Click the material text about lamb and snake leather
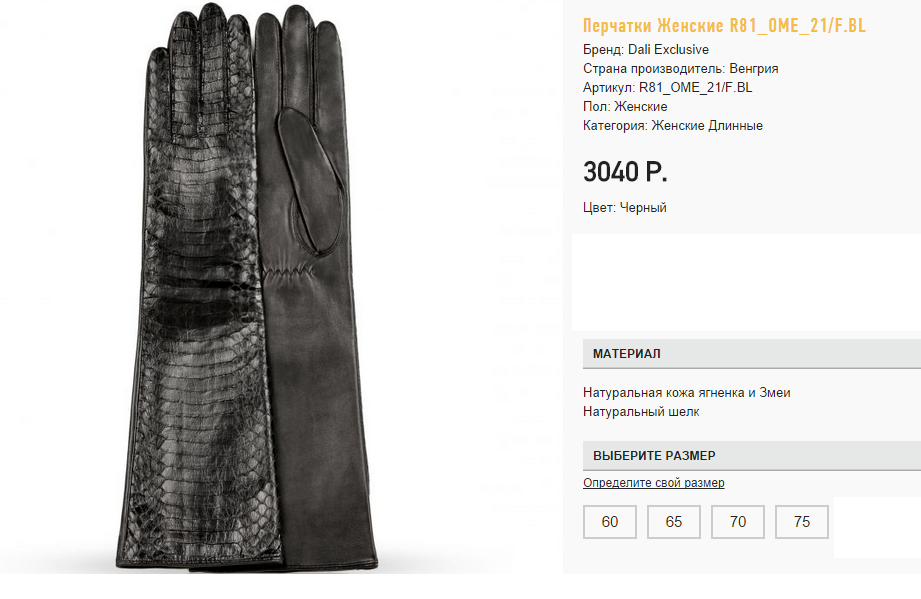This screenshot has height=599, width=921. click(687, 392)
